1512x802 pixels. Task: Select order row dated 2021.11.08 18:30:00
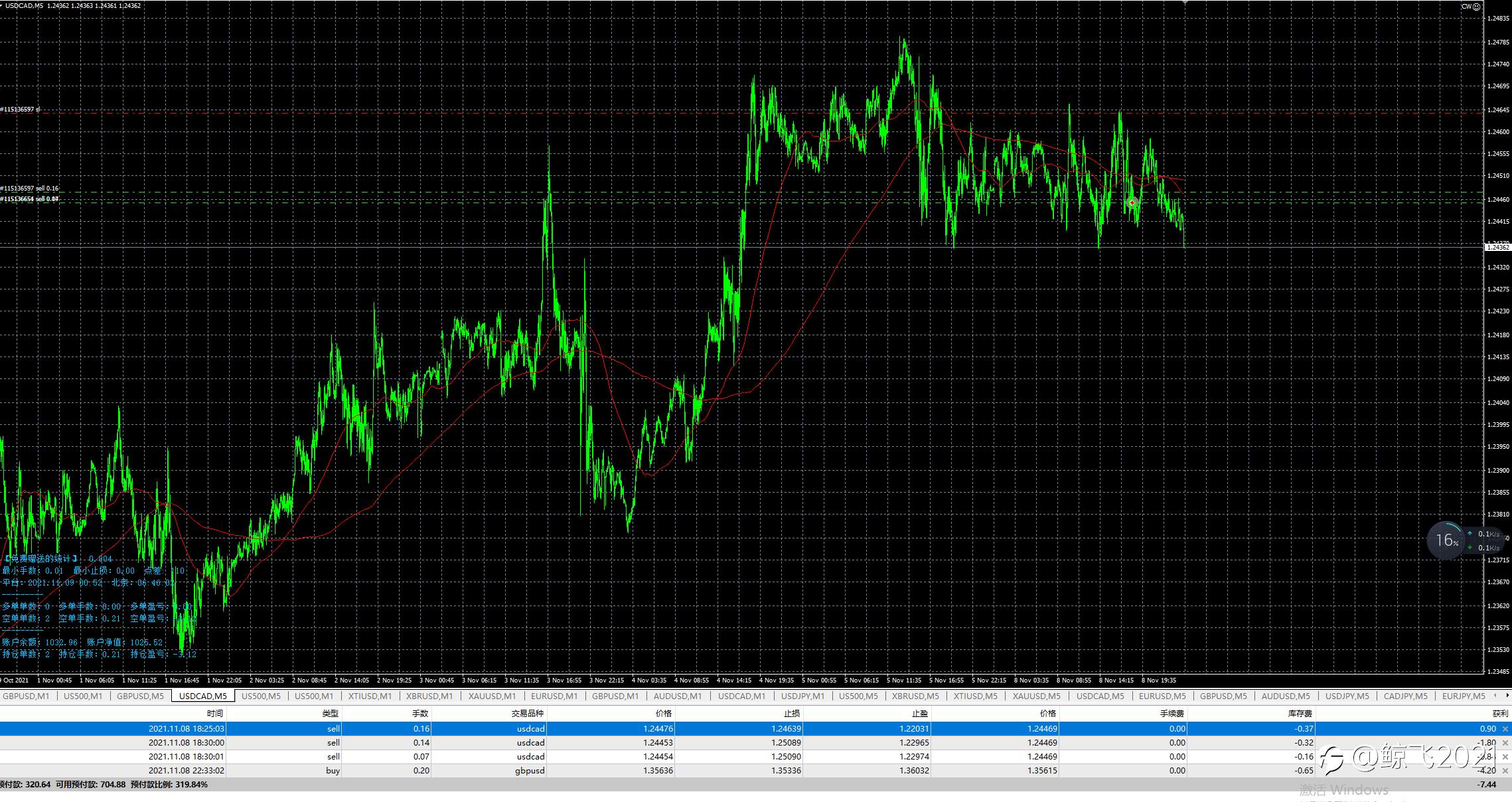[x=756, y=743]
